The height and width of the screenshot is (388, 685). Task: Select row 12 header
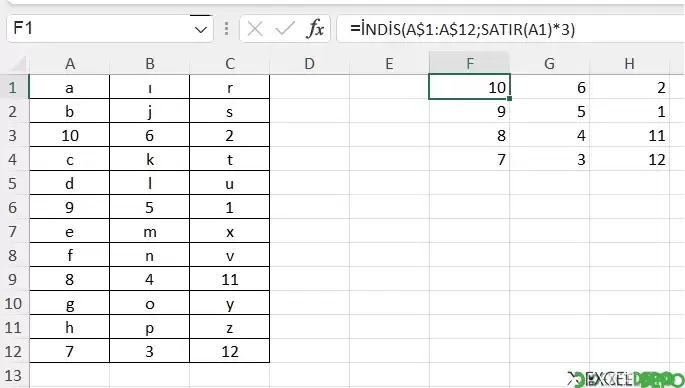[13, 351]
